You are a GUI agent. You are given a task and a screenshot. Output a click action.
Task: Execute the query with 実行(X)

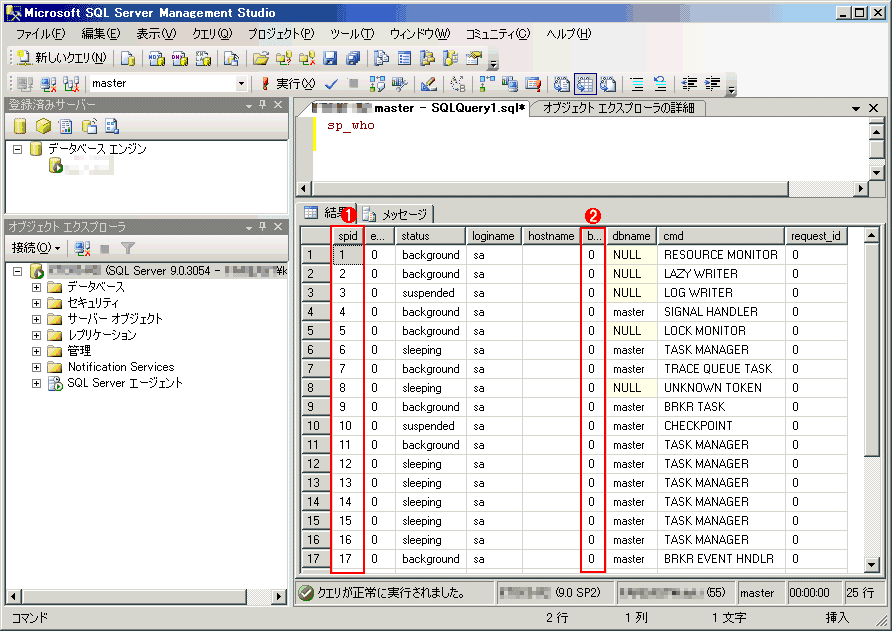click(288, 84)
